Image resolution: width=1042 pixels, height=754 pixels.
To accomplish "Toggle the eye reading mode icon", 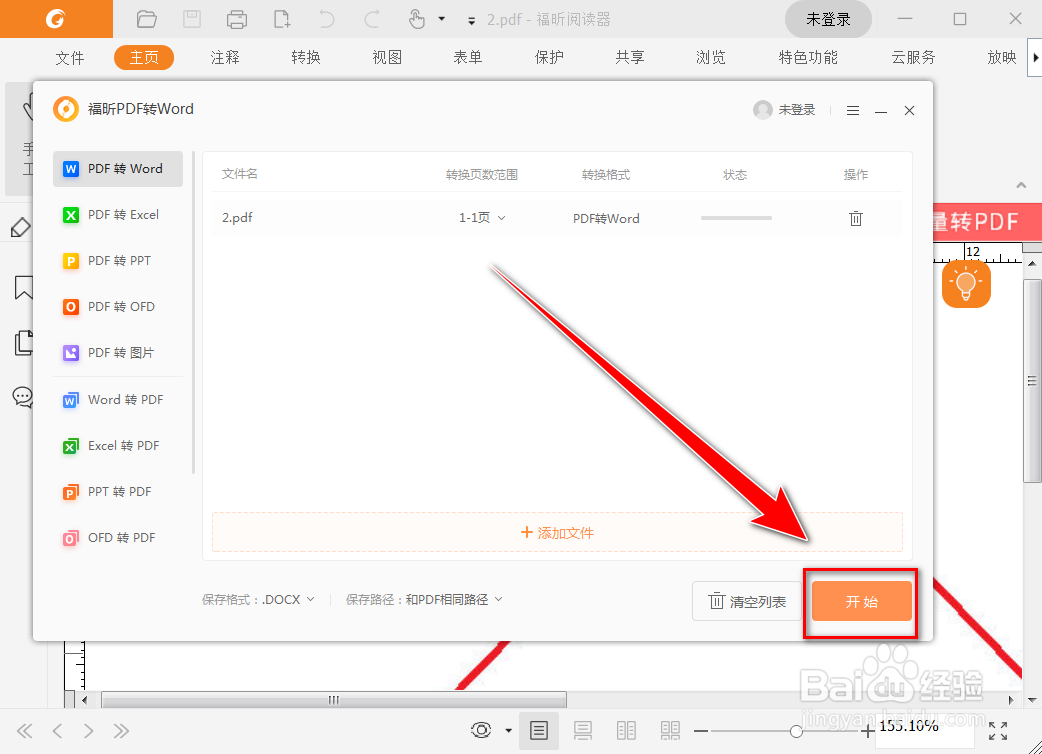I will click(x=481, y=731).
